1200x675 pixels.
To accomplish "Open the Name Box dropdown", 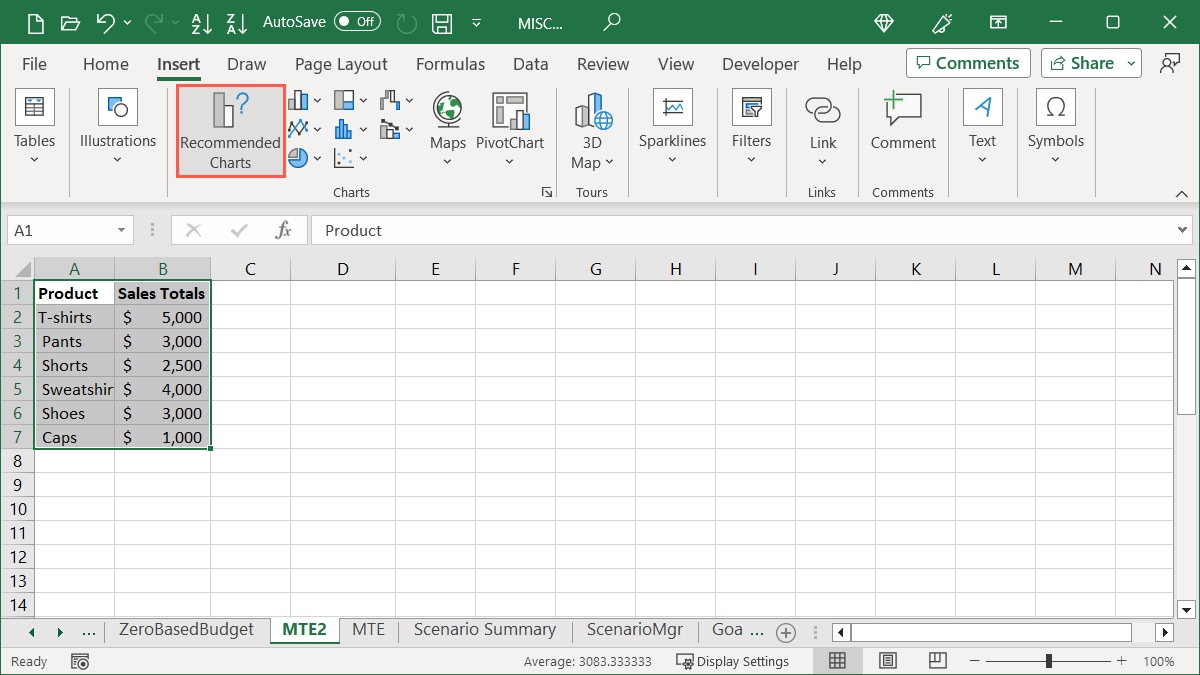I will click(120, 229).
